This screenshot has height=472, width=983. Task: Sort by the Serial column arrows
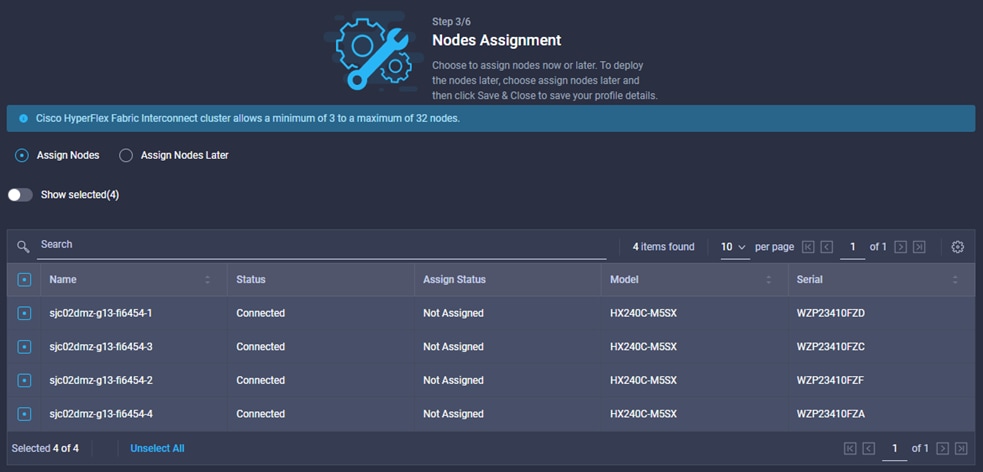pos(955,280)
